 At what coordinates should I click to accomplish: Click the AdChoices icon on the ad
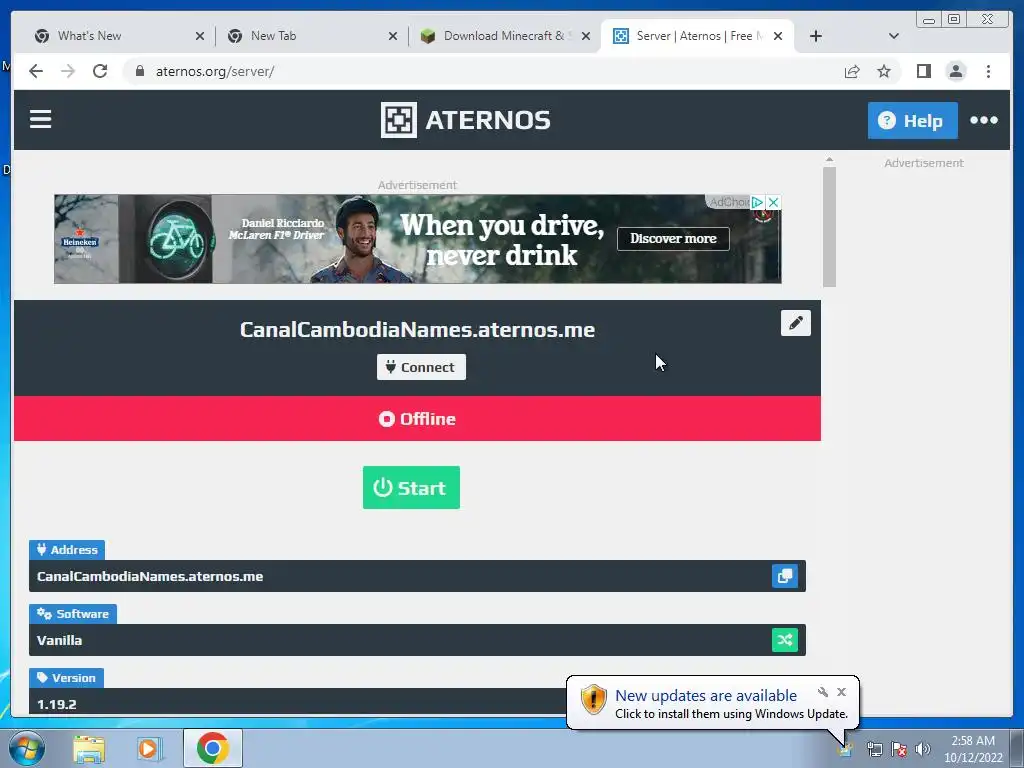point(758,202)
